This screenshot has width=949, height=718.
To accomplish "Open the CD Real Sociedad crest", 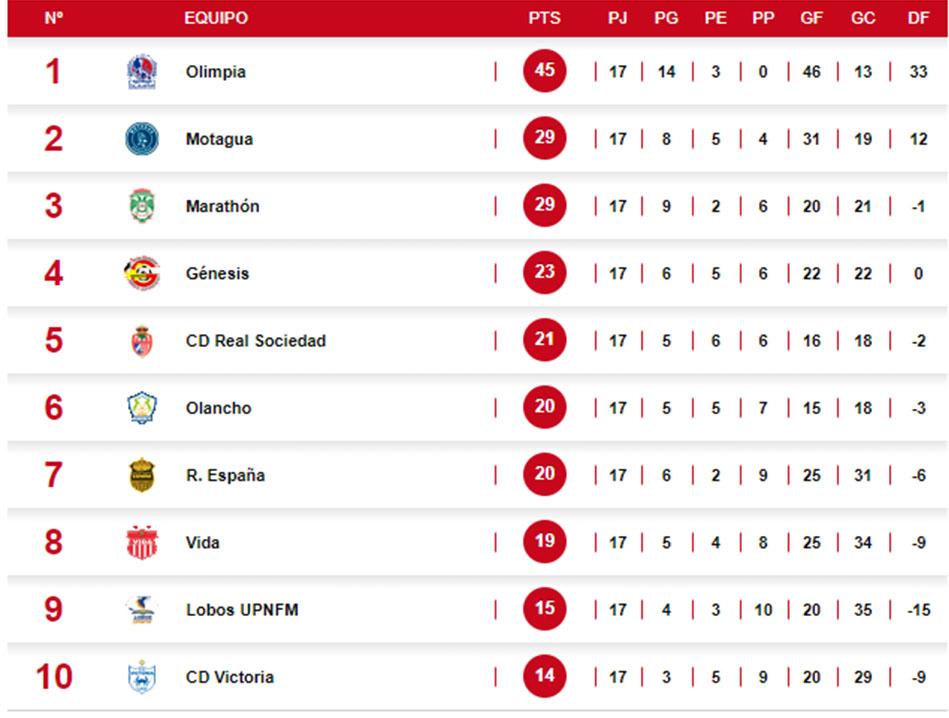I will pos(142,341).
